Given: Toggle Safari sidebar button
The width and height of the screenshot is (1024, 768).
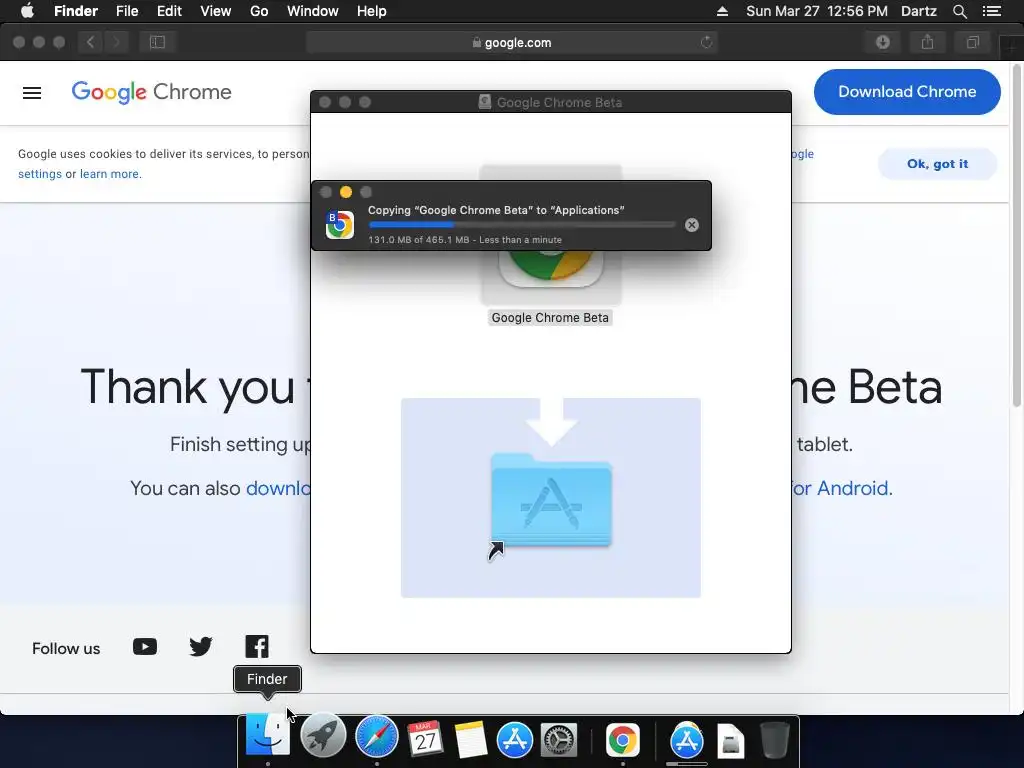Looking at the screenshot, I should click(x=157, y=42).
